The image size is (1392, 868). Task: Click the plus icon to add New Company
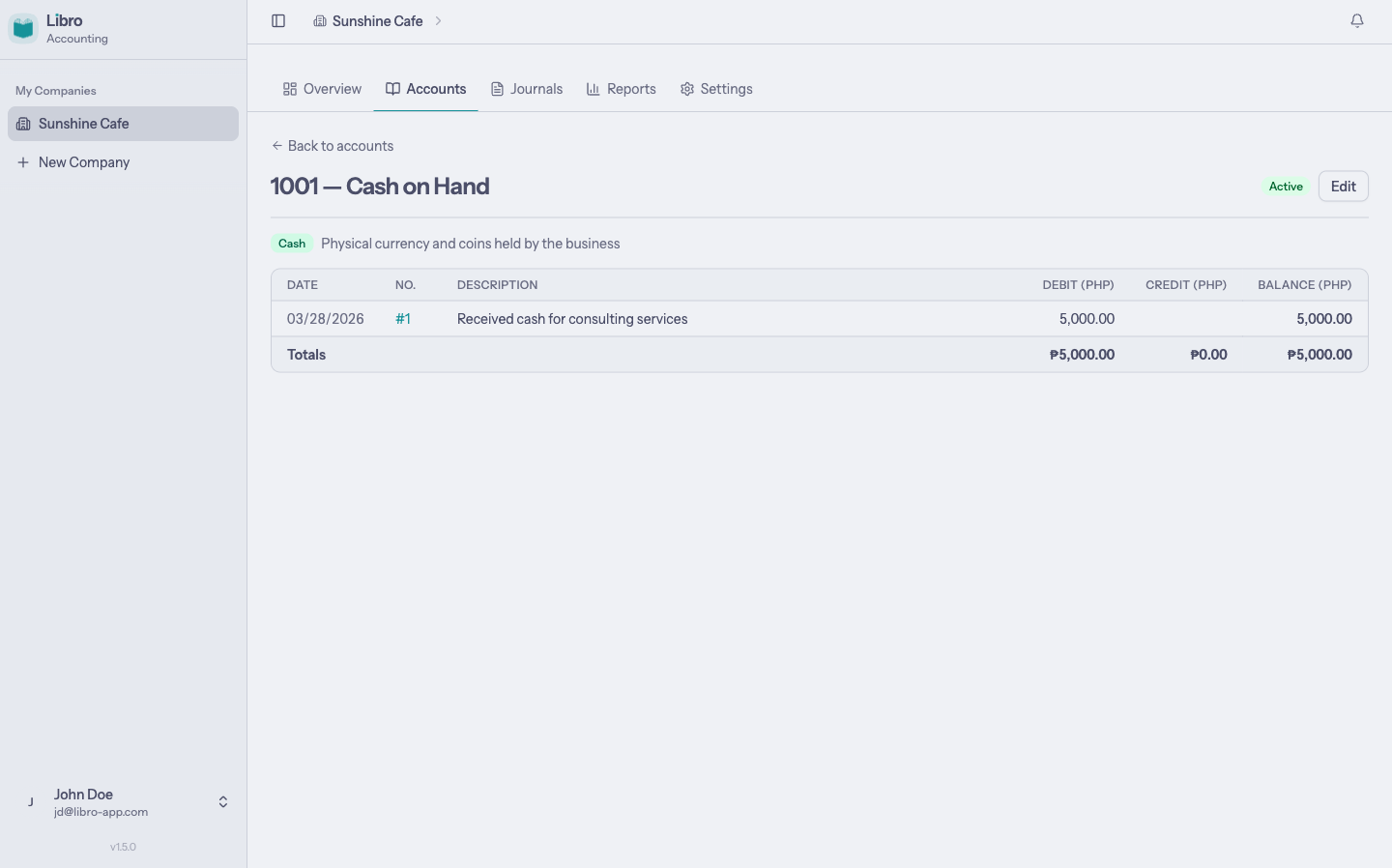pos(23,161)
